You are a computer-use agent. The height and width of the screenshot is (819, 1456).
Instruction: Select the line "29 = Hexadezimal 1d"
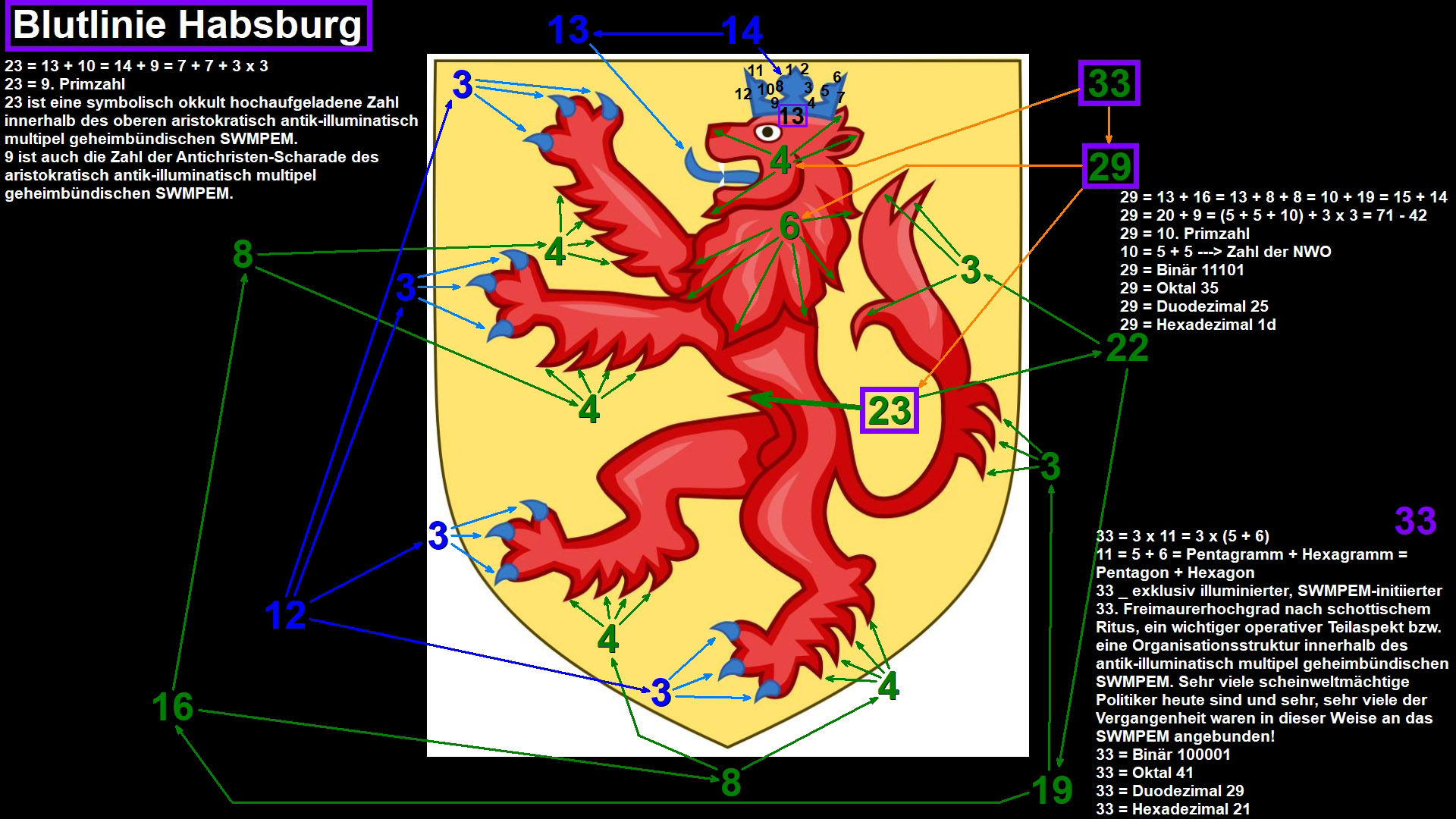tap(1197, 325)
